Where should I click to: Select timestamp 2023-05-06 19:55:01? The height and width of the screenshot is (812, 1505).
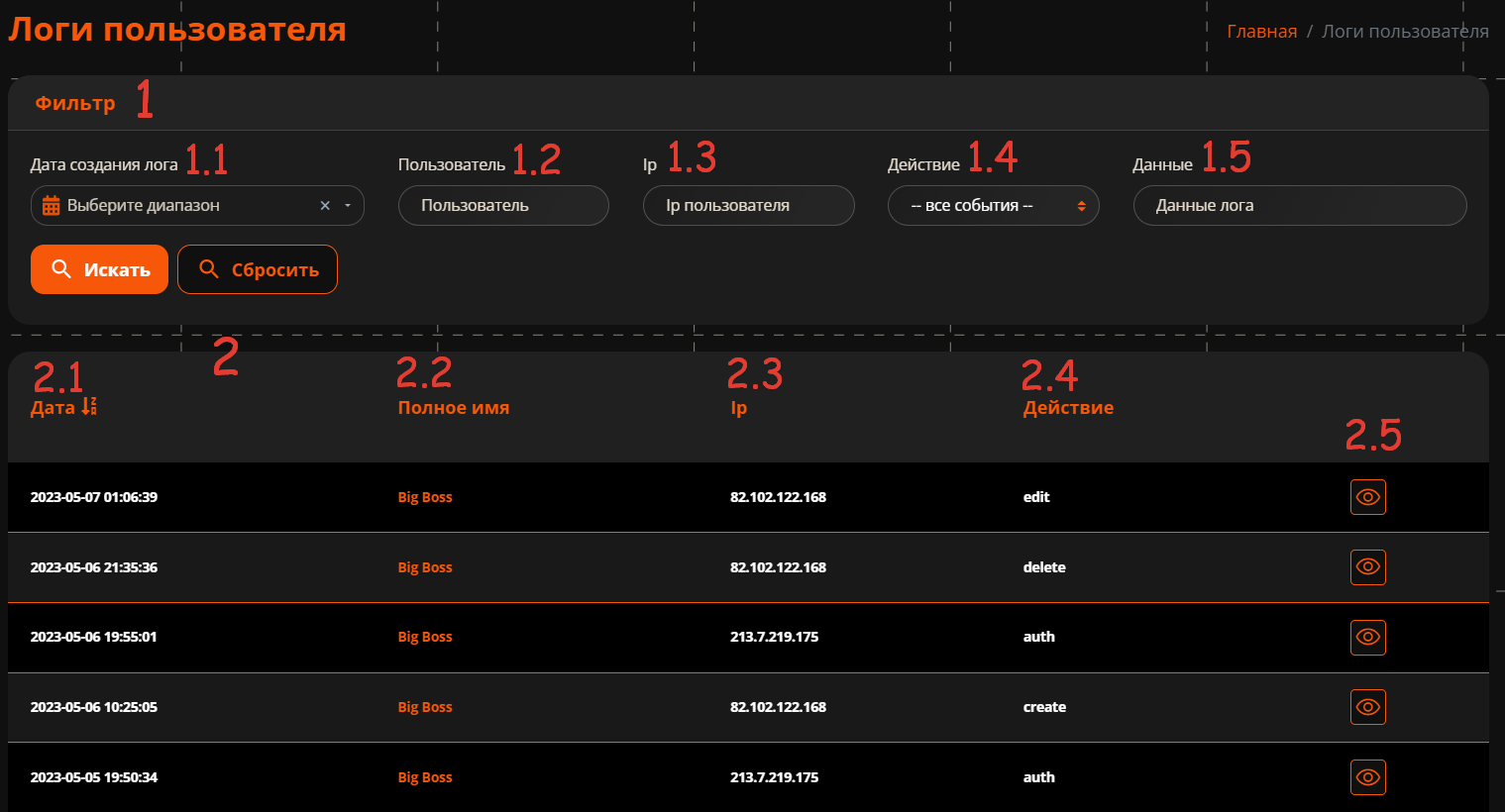click(x=94, y=637)
